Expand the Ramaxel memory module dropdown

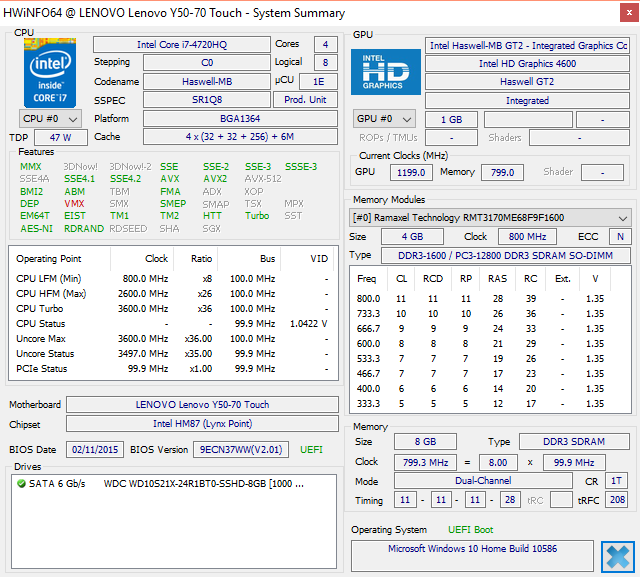pyautogui.click(x=490, y=218)
